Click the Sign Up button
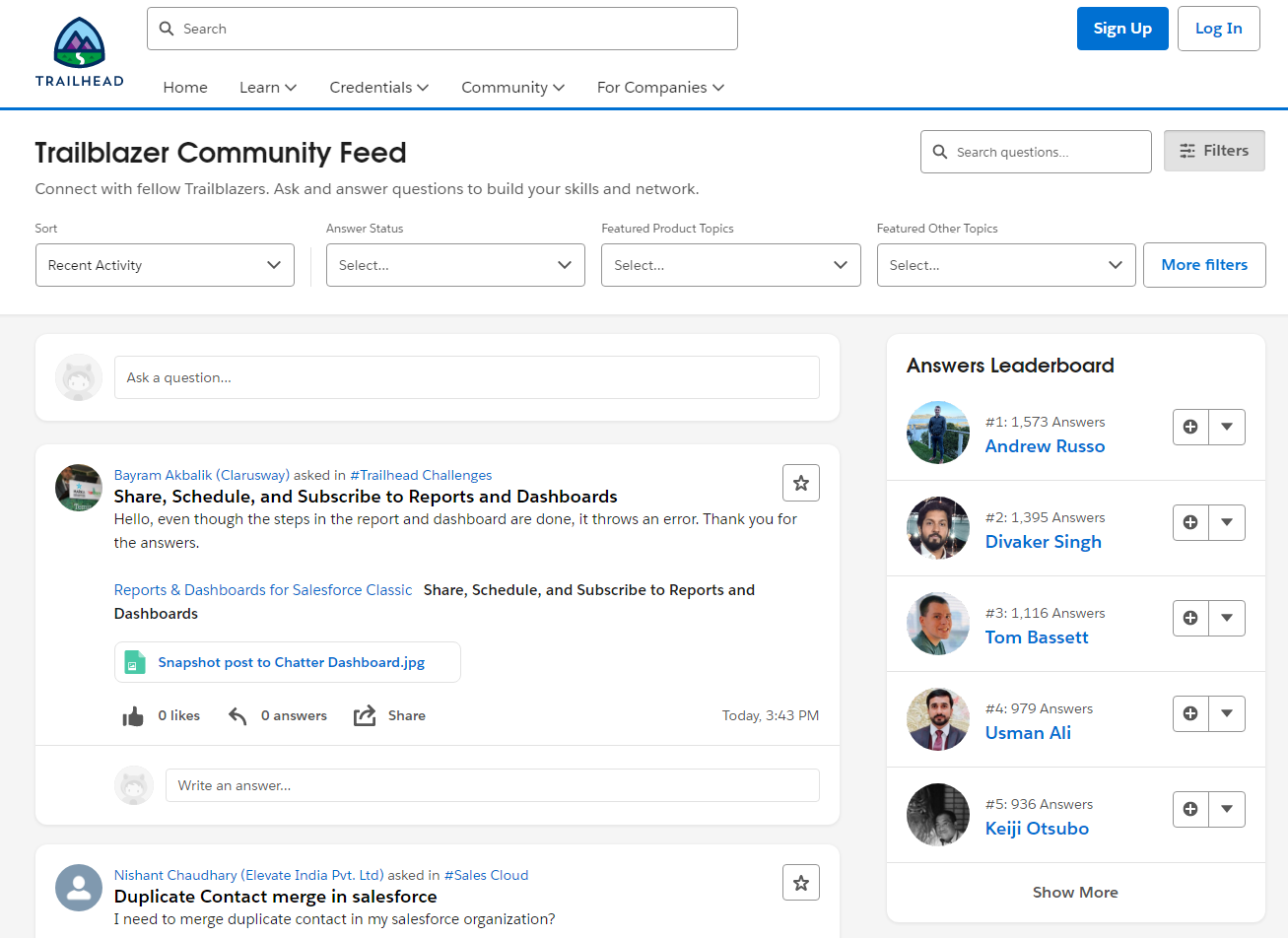The image size is (1288, 938). coord(1122,29)
